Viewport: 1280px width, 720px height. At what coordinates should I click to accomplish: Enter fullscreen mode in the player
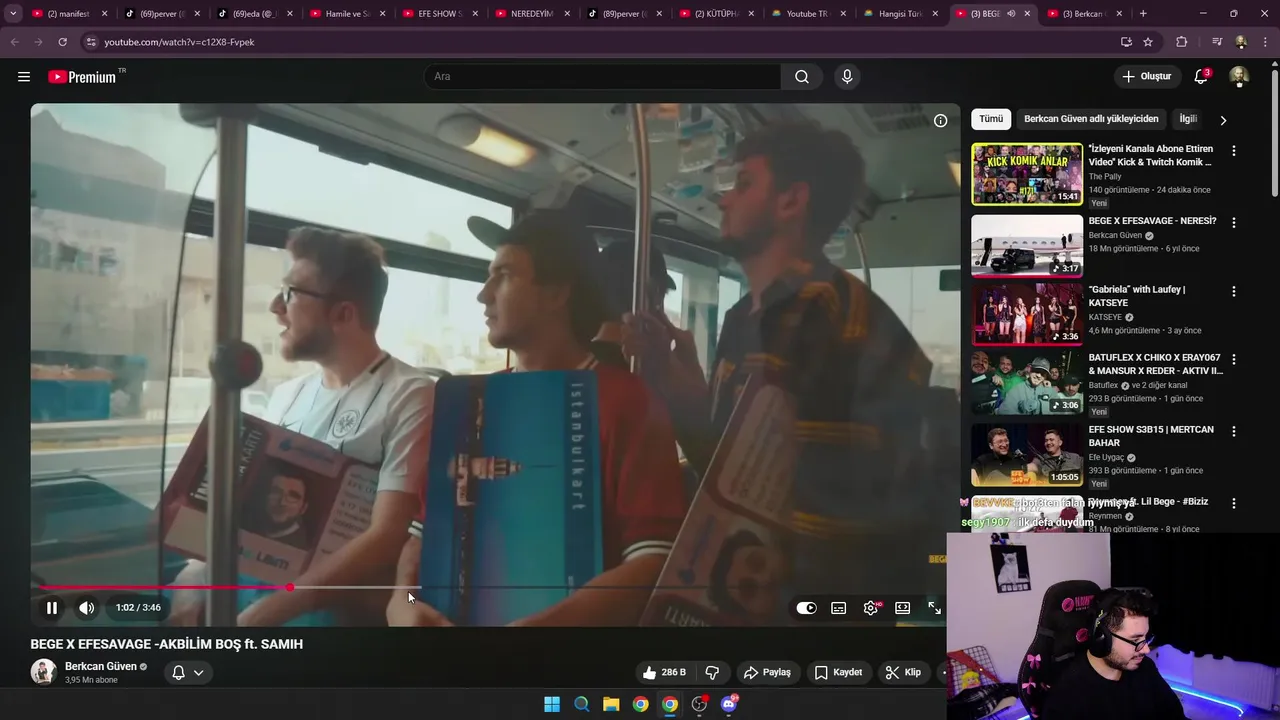point(934,607)
